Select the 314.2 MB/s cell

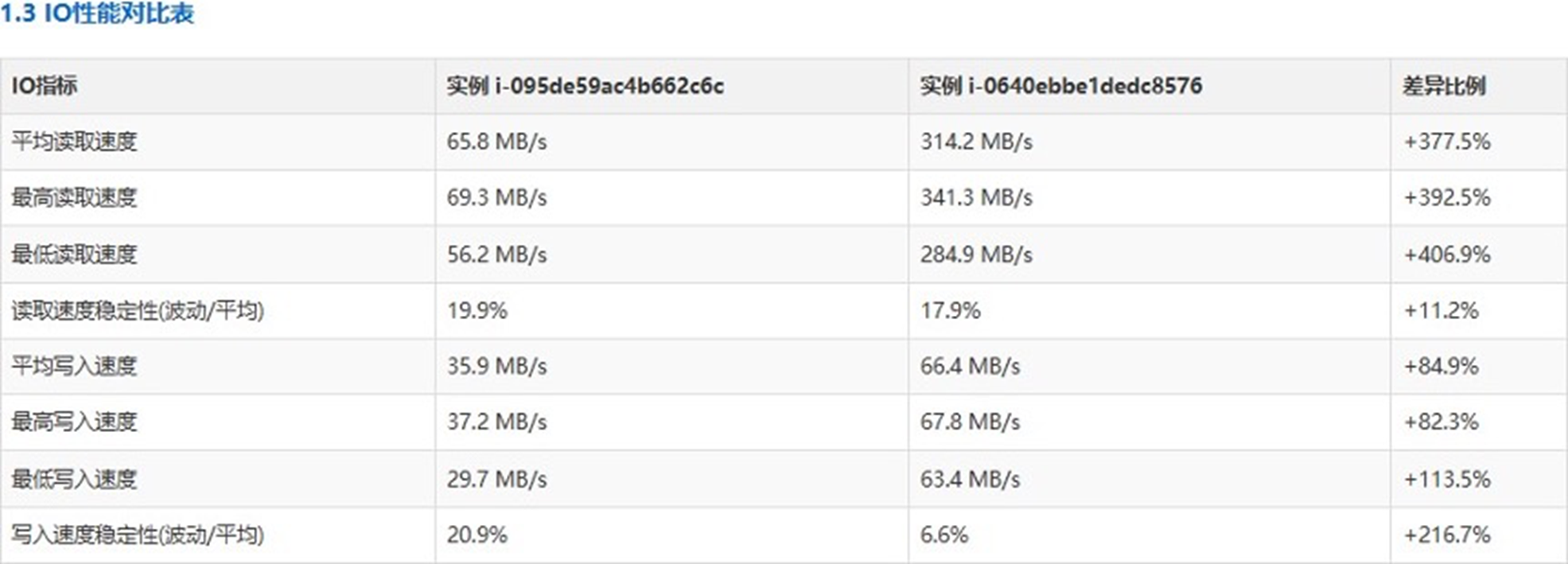[976, 142]
